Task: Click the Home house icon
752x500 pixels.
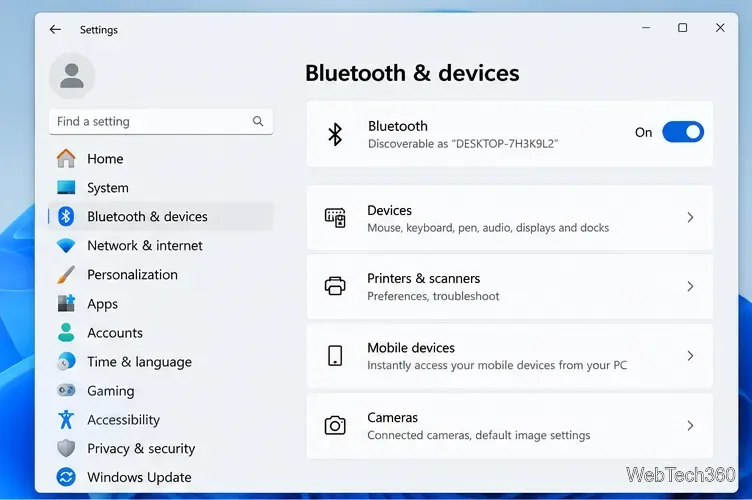Action: (66, 159)
